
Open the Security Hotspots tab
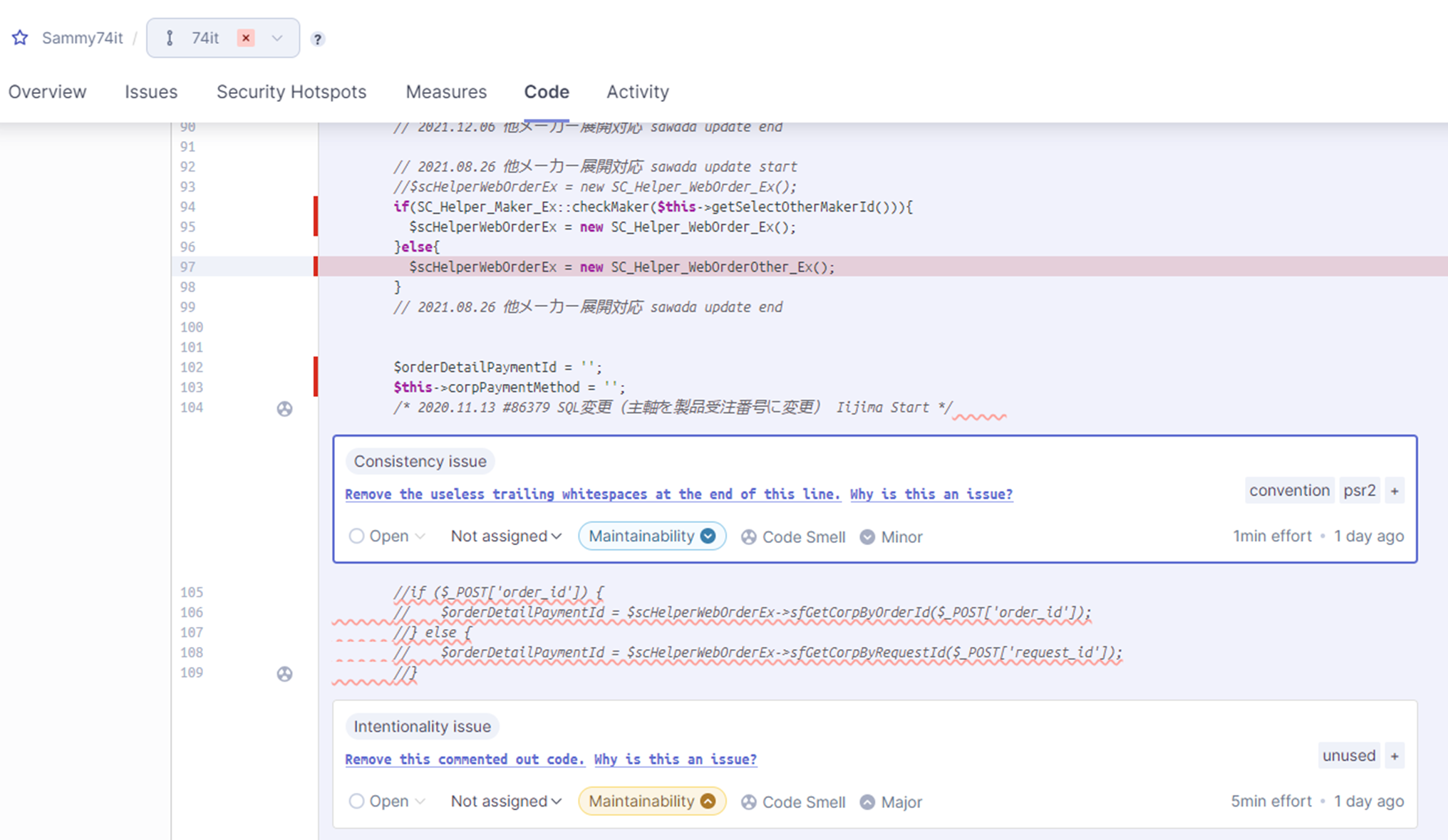291,92
